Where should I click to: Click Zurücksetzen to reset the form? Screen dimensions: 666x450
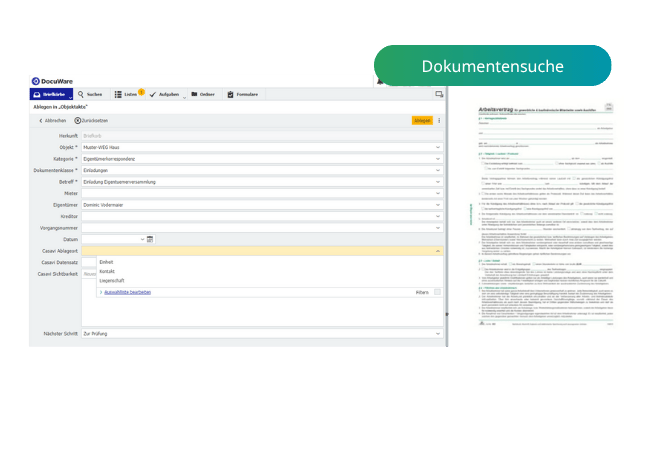point(91,121)
